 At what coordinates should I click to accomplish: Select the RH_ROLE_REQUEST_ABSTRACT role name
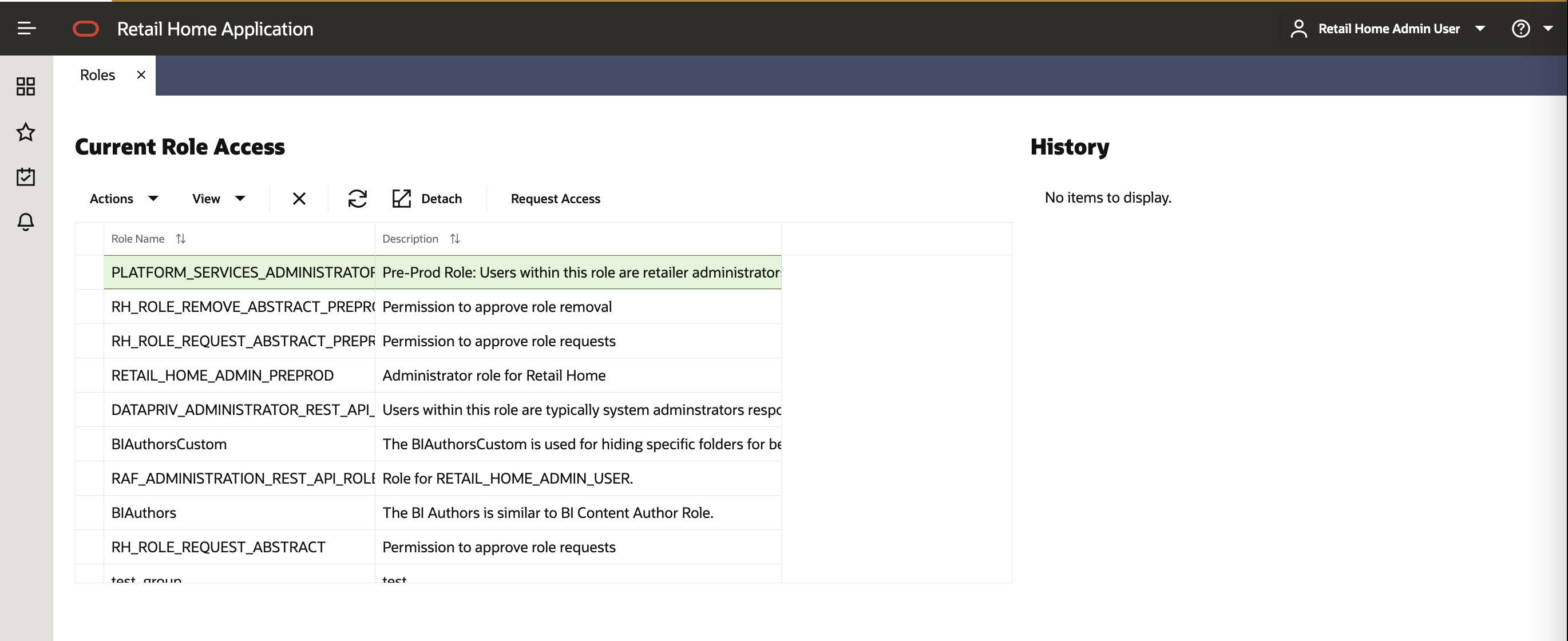pos(218,547)
